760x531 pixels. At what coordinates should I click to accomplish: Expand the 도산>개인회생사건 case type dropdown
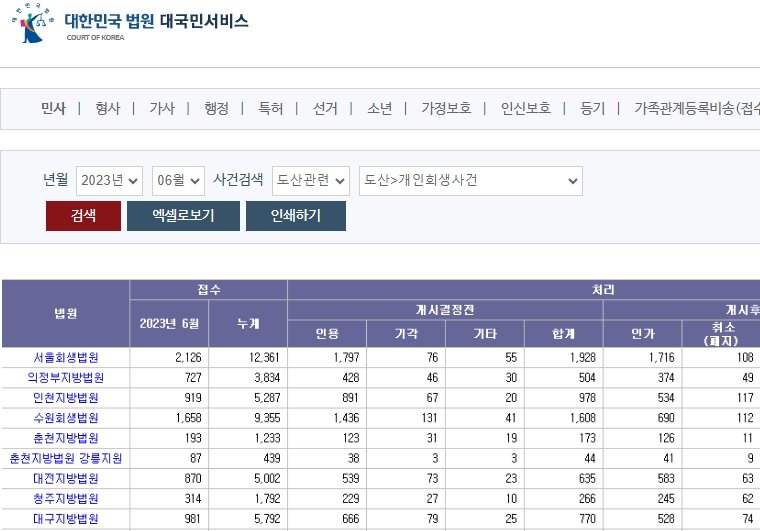pyautogui.click(x=471, y=181)
